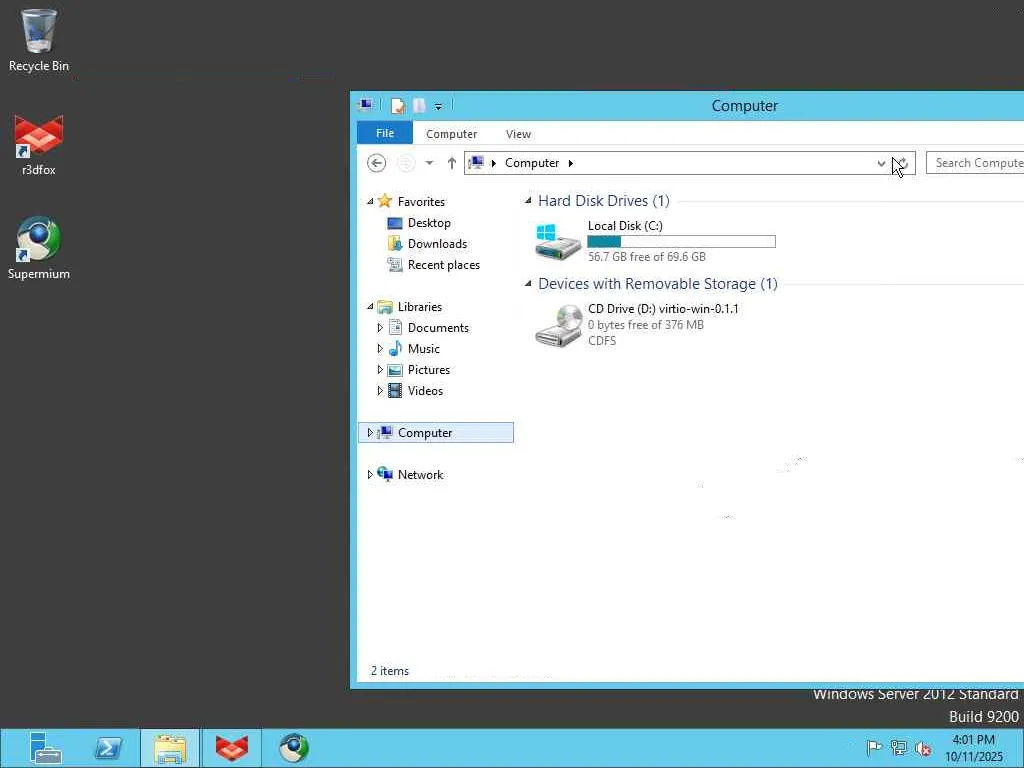Screen dimensions: 1024x768
Task: Open the network tray icon
Action: [x=899, y=748]
